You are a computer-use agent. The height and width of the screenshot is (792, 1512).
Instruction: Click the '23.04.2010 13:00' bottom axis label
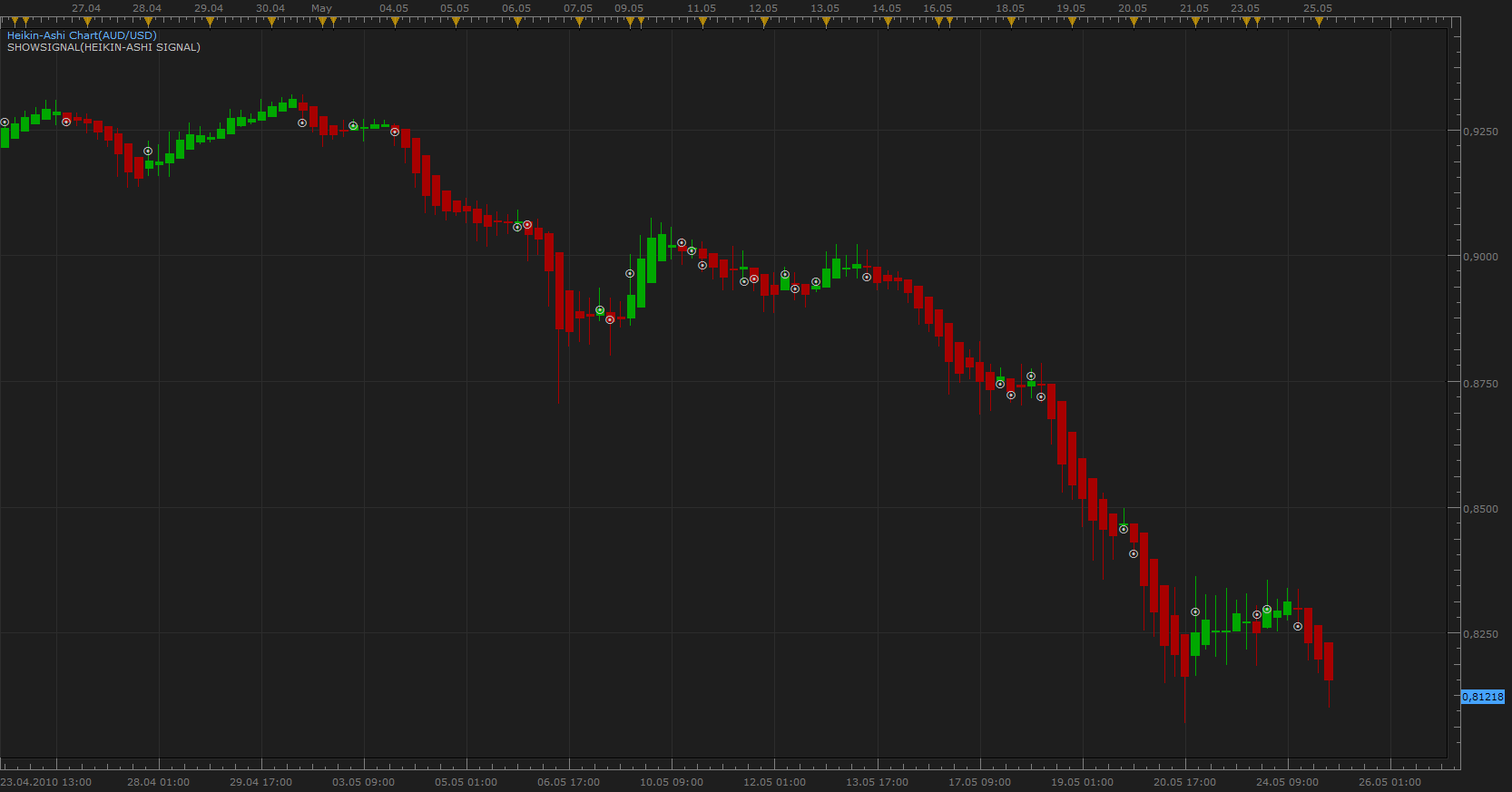pyautogui.click(x=46, y=782)
